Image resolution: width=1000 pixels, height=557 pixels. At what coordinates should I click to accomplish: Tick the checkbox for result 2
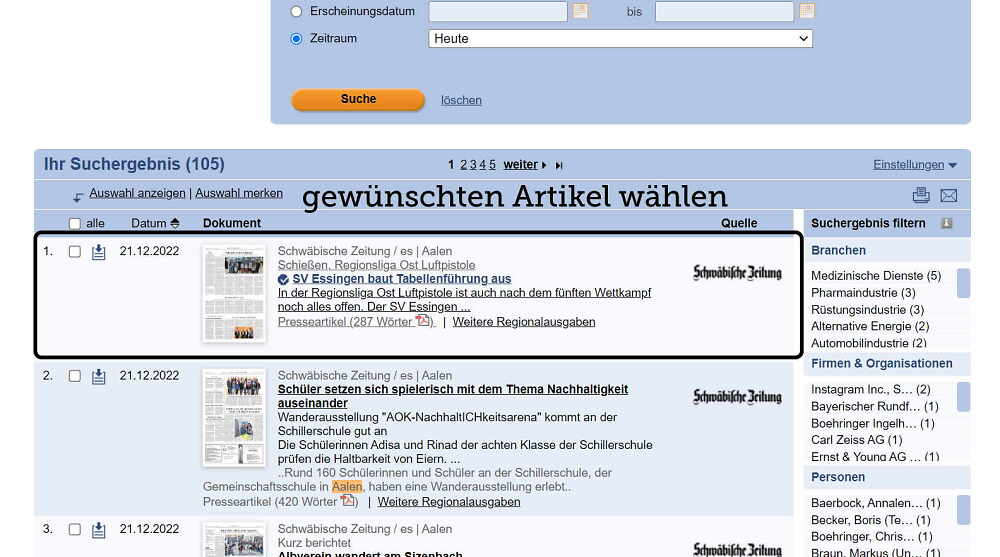(x=75, y=377)
